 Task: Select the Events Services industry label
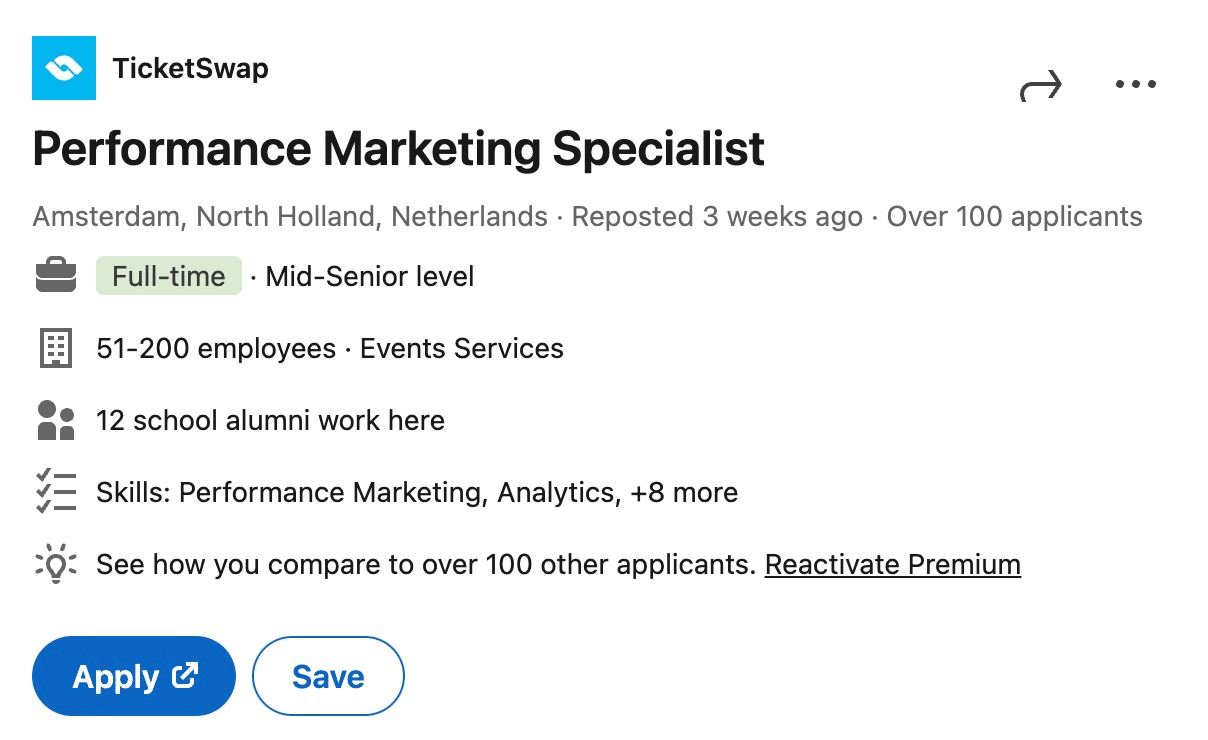pos(462,348)
